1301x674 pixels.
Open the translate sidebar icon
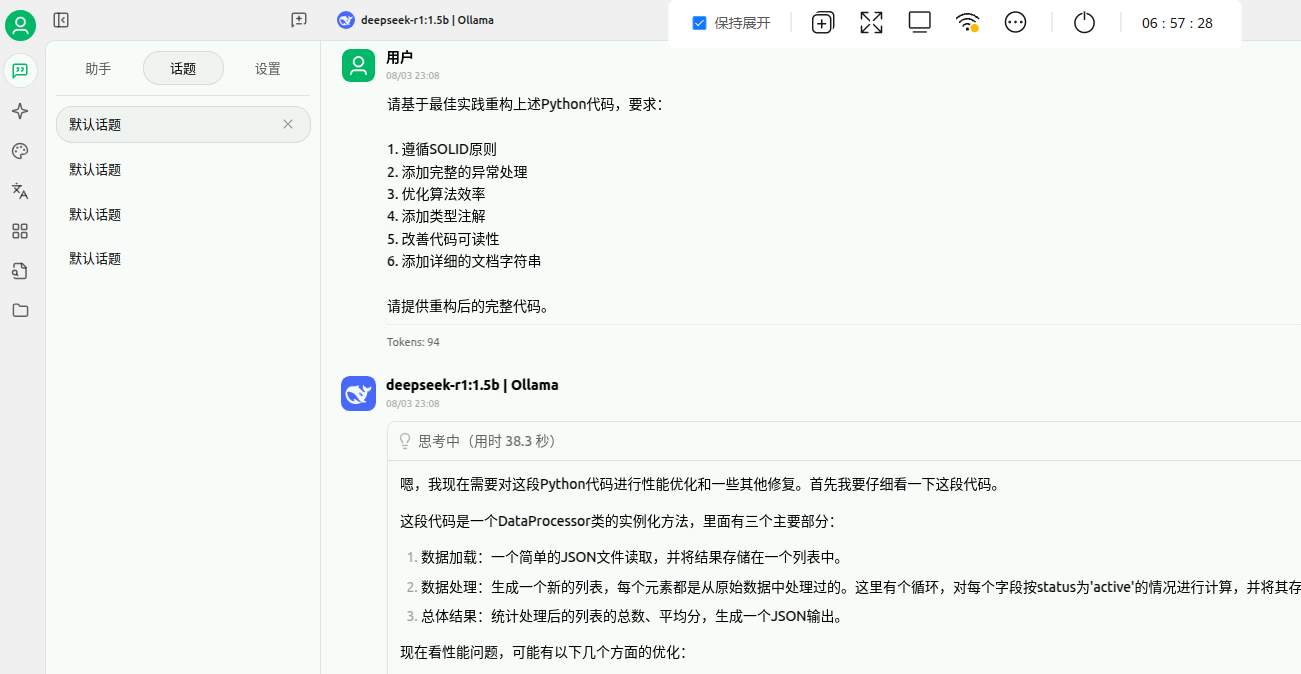(20, 191)
